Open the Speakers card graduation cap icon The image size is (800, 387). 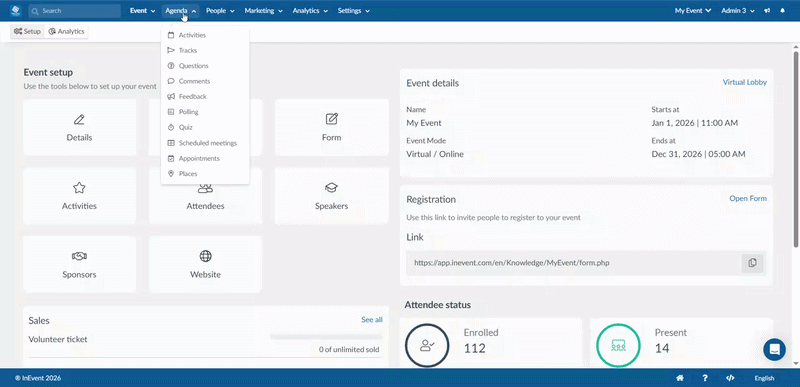(332, 188)
